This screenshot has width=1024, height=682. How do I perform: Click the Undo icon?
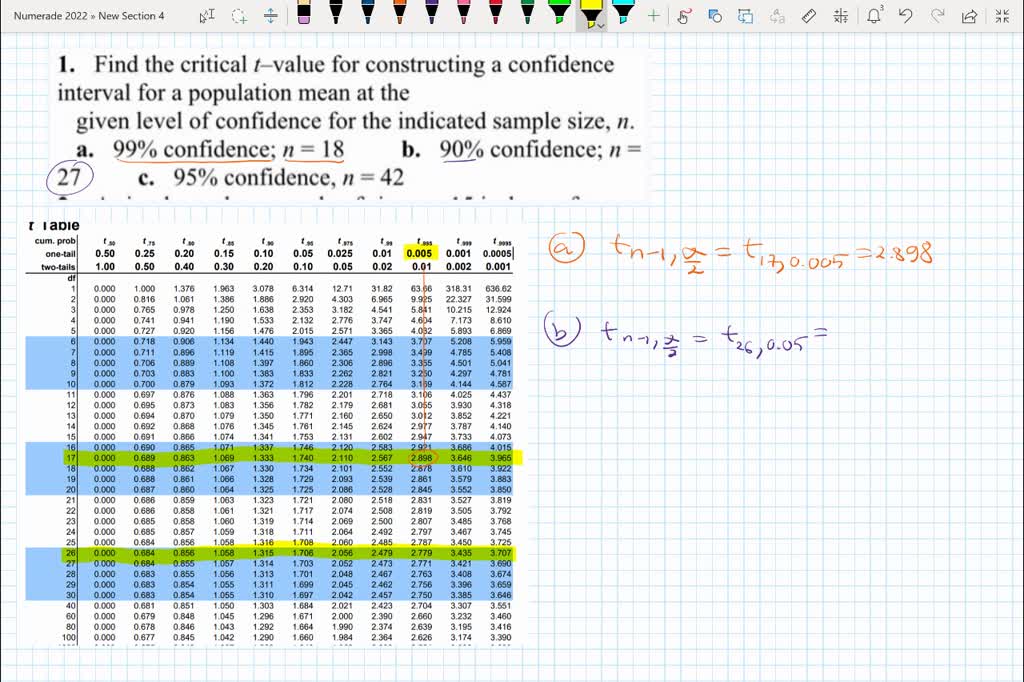click(905, 16)
